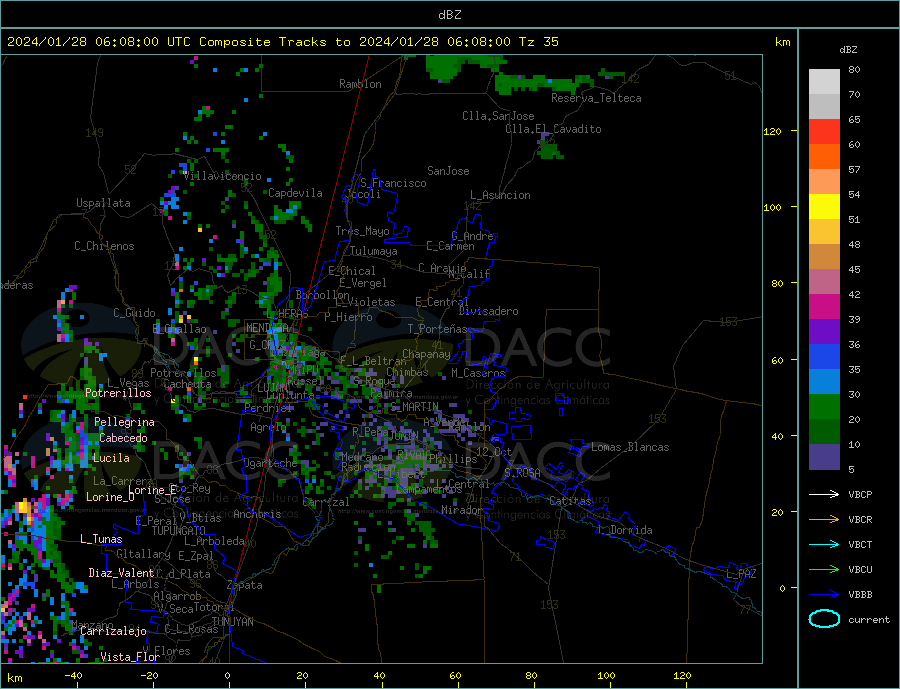
Task: Click the 'Vista_Flor' station label
Action: (130, 657)
